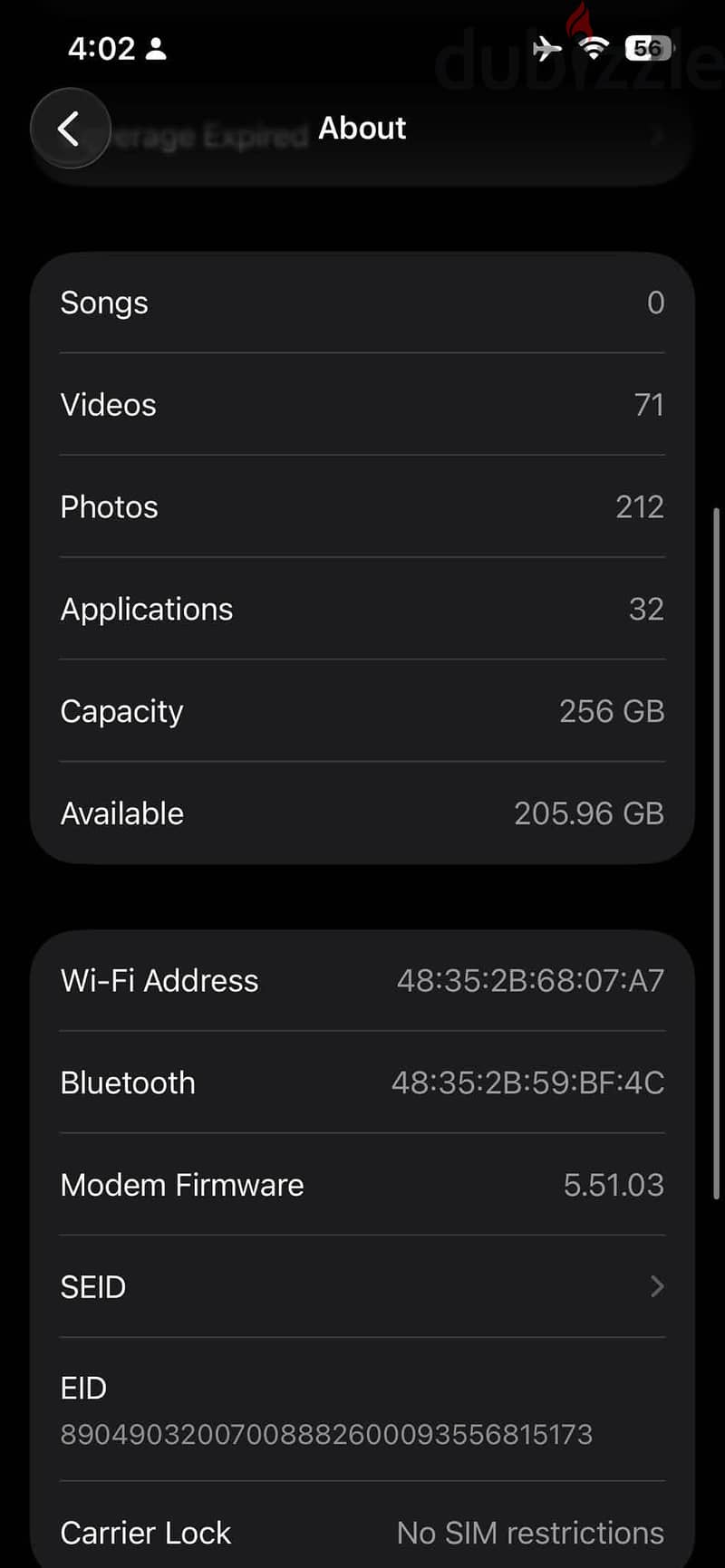This screenshot has height=1568, width=725.
Task: Tap the back arrow button
Action: (71, 129)
